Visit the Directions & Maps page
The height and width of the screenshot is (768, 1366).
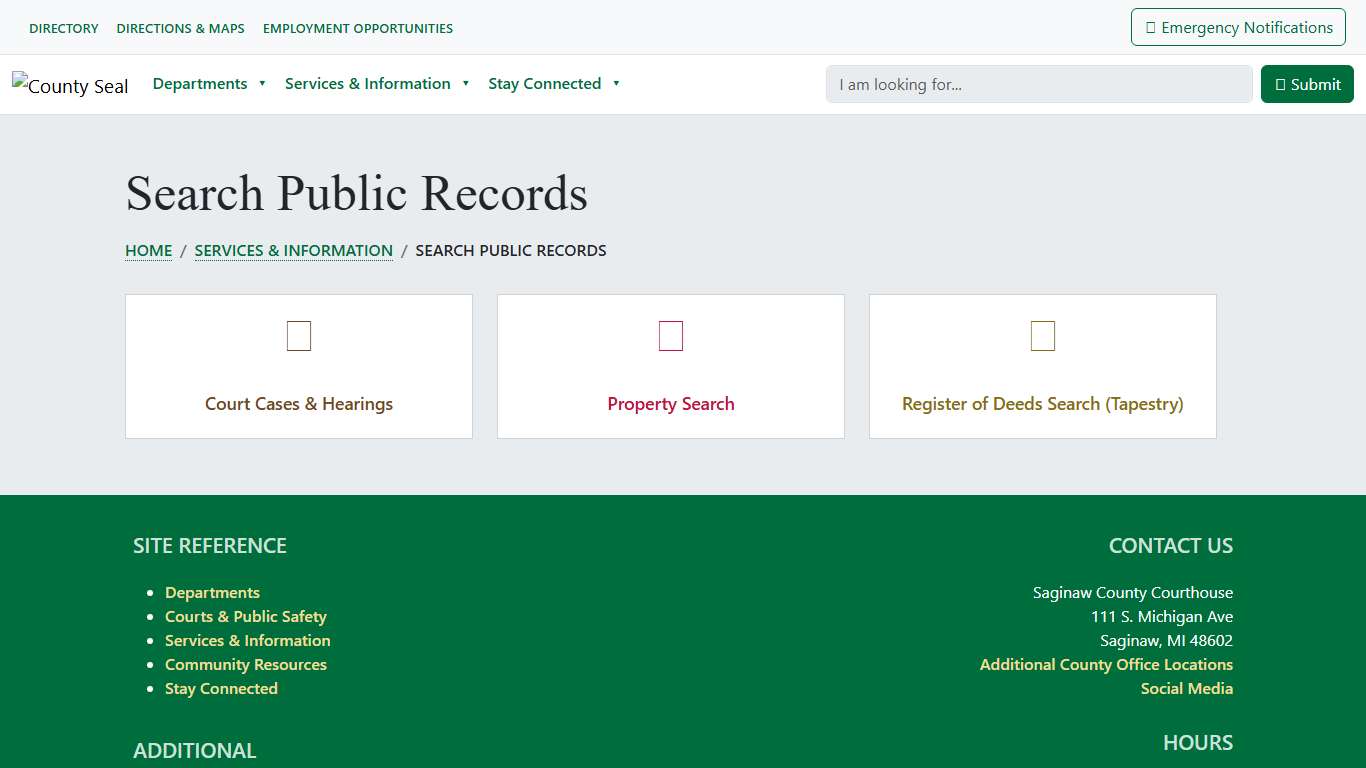tap(180, 28)
